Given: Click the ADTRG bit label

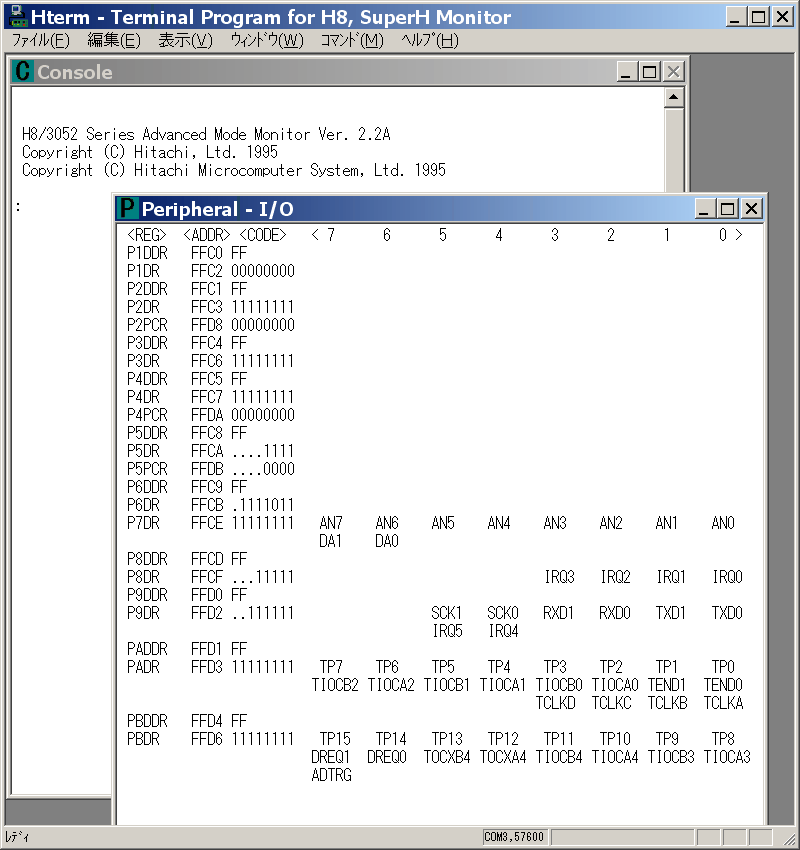Looking at the screenshot, I should 331,775.
